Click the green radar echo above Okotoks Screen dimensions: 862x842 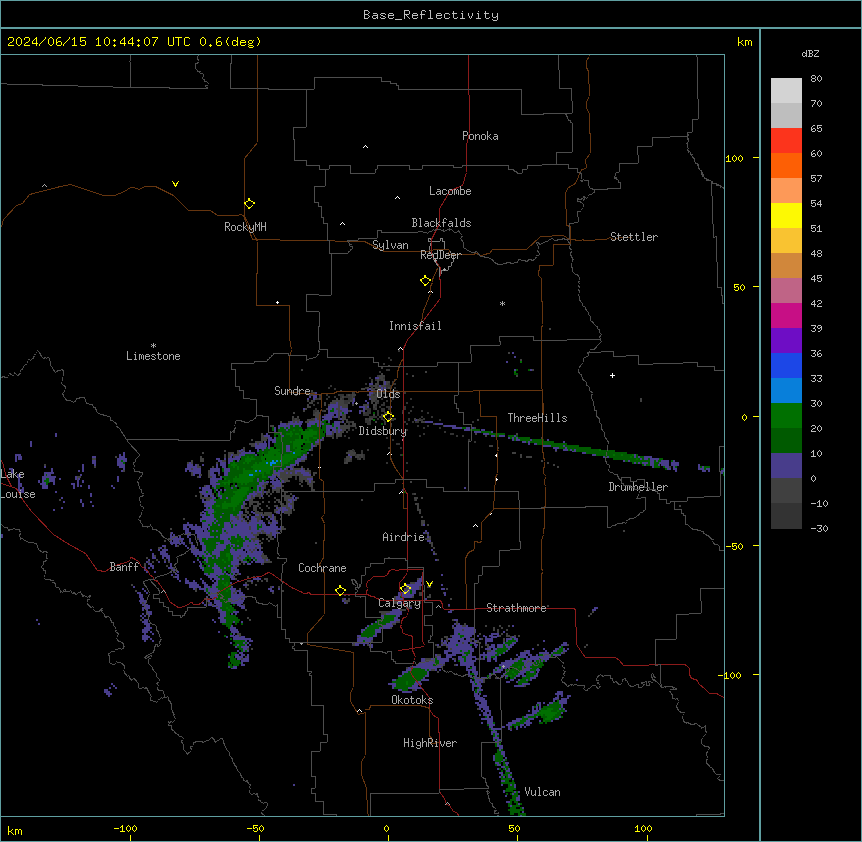pyautogui.click(x=410, y=679)
